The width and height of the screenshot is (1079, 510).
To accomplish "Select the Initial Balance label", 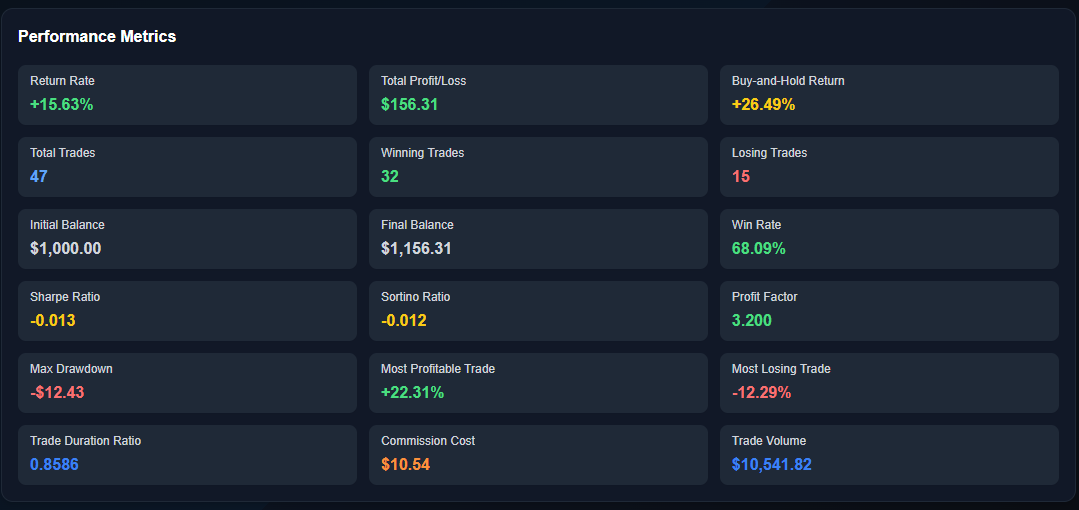I will [67, 224].
